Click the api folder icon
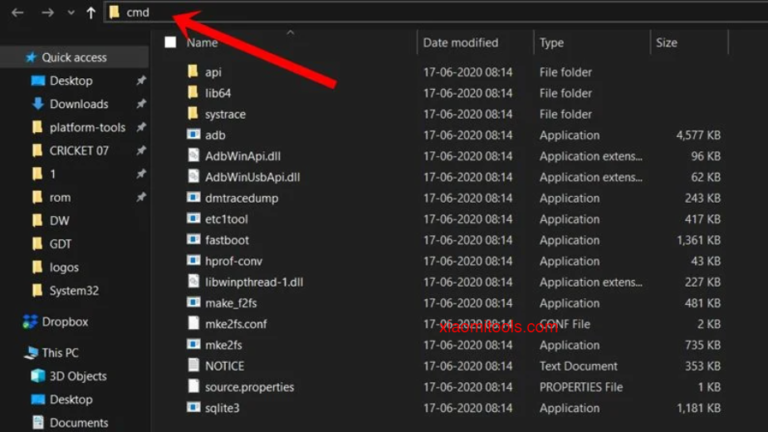768x432 pixels. [194, 72]
